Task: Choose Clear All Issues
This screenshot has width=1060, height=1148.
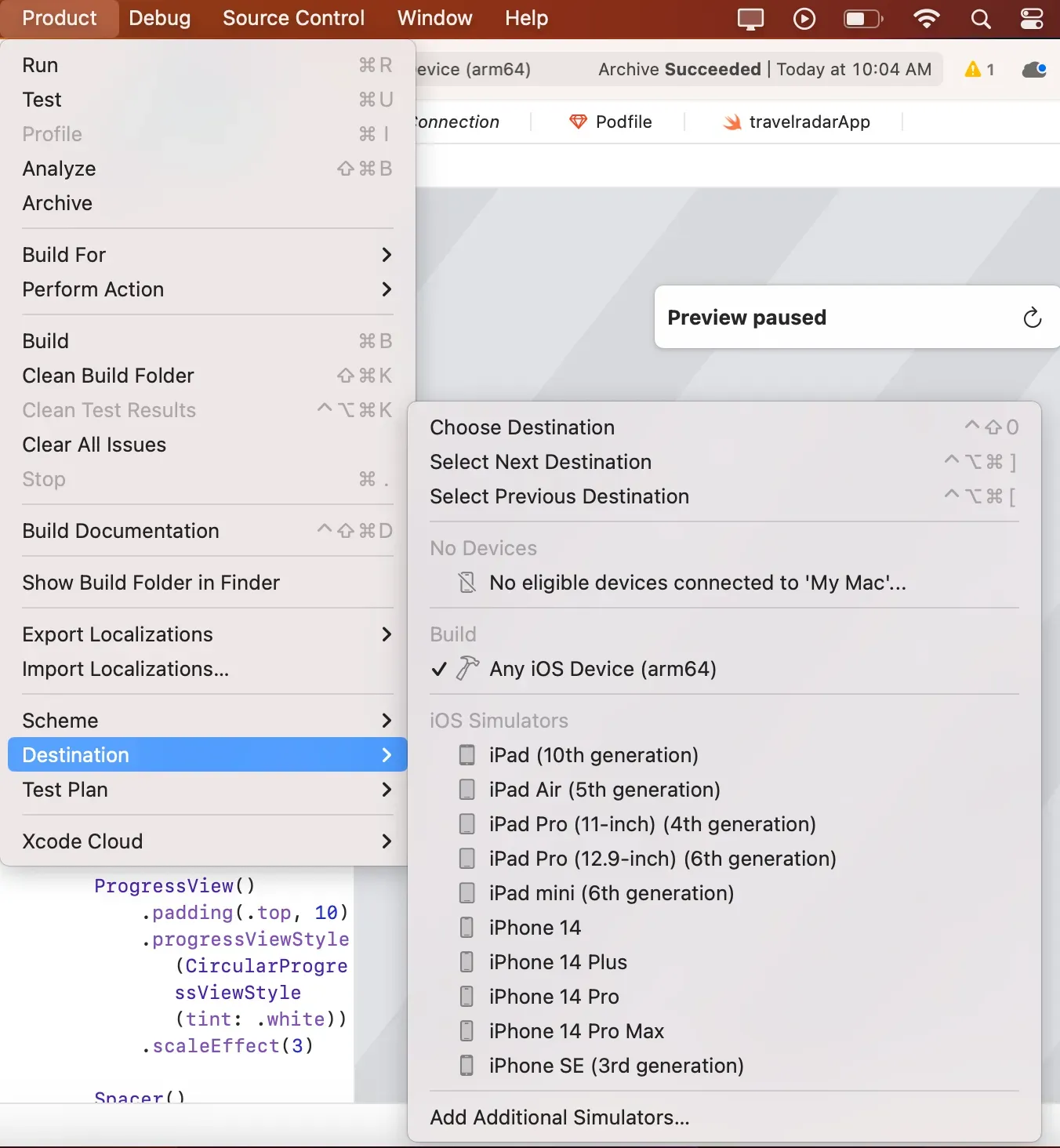Action: 208,444
